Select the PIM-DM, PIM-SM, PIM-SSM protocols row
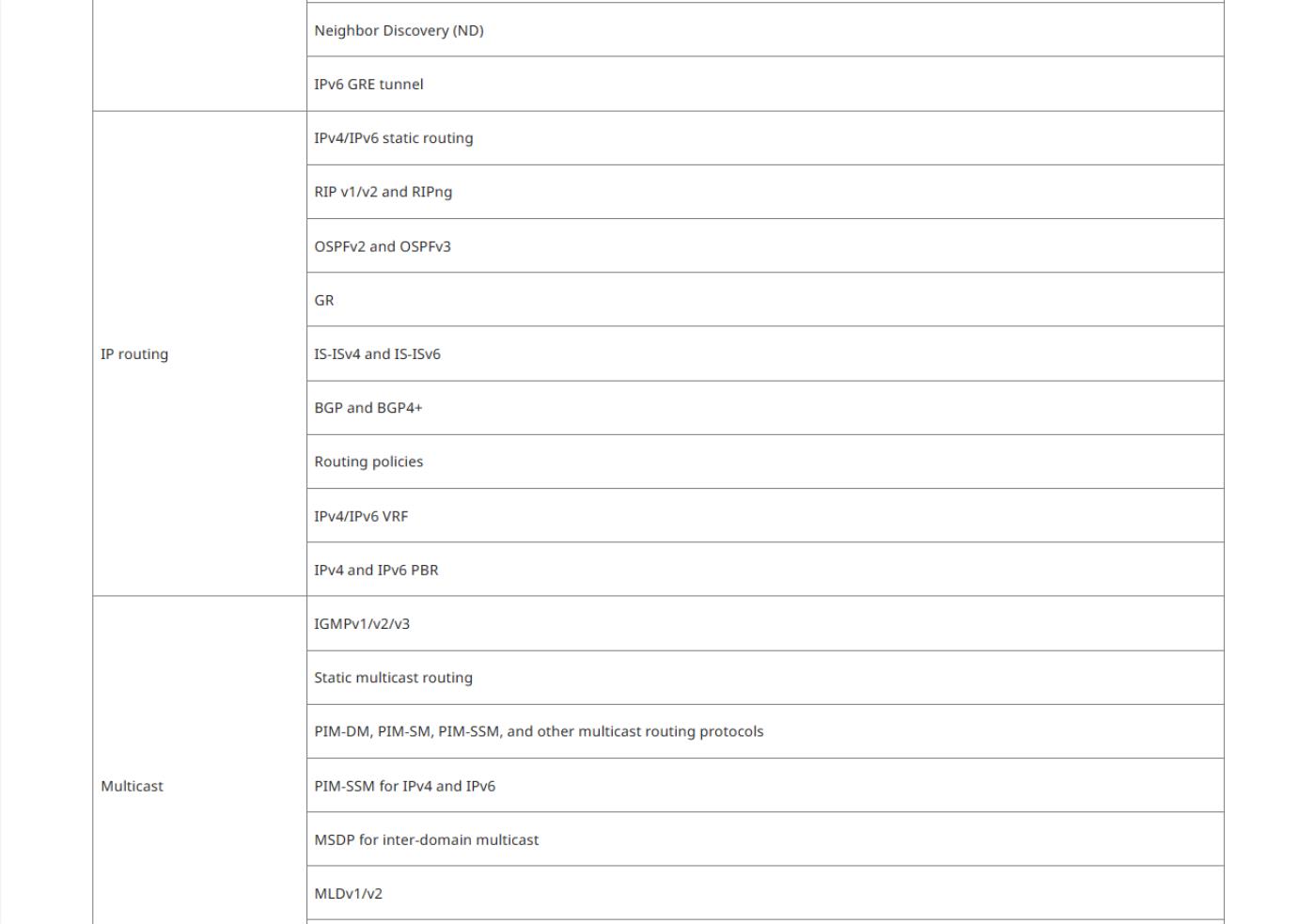Viewport: 1316px width, 924px height. (765, 731)
